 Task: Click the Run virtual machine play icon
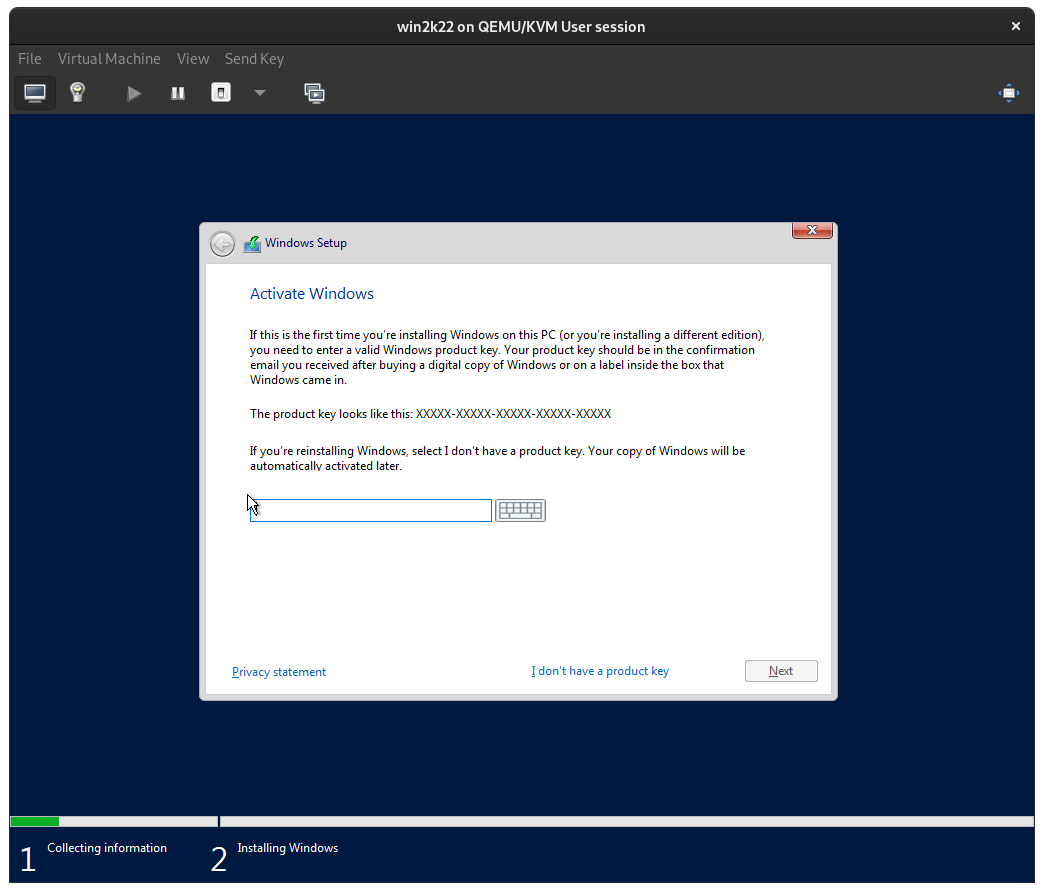tap(134, 92)
